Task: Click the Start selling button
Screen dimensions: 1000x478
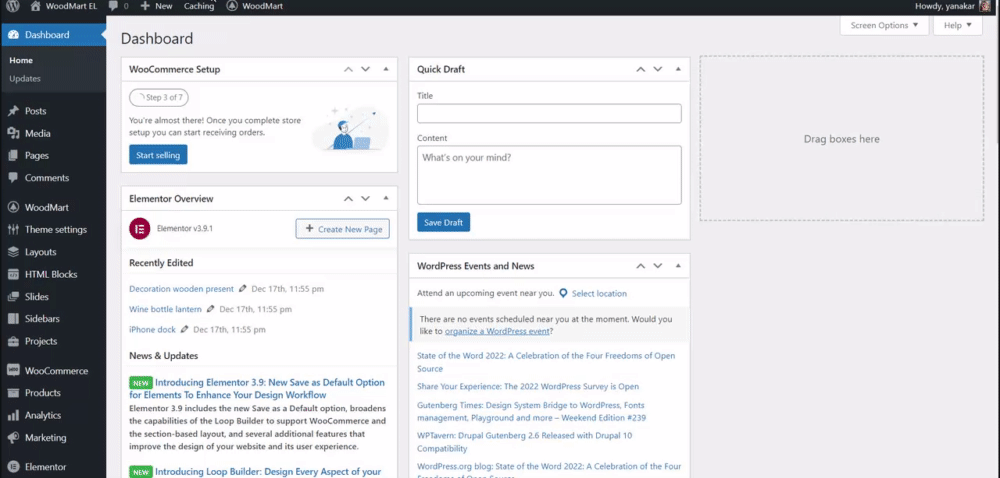Action: pos(158,155)
